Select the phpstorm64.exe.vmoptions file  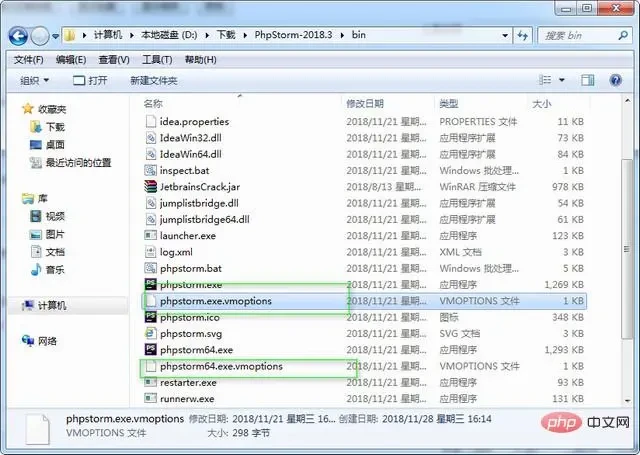[221, 366]
